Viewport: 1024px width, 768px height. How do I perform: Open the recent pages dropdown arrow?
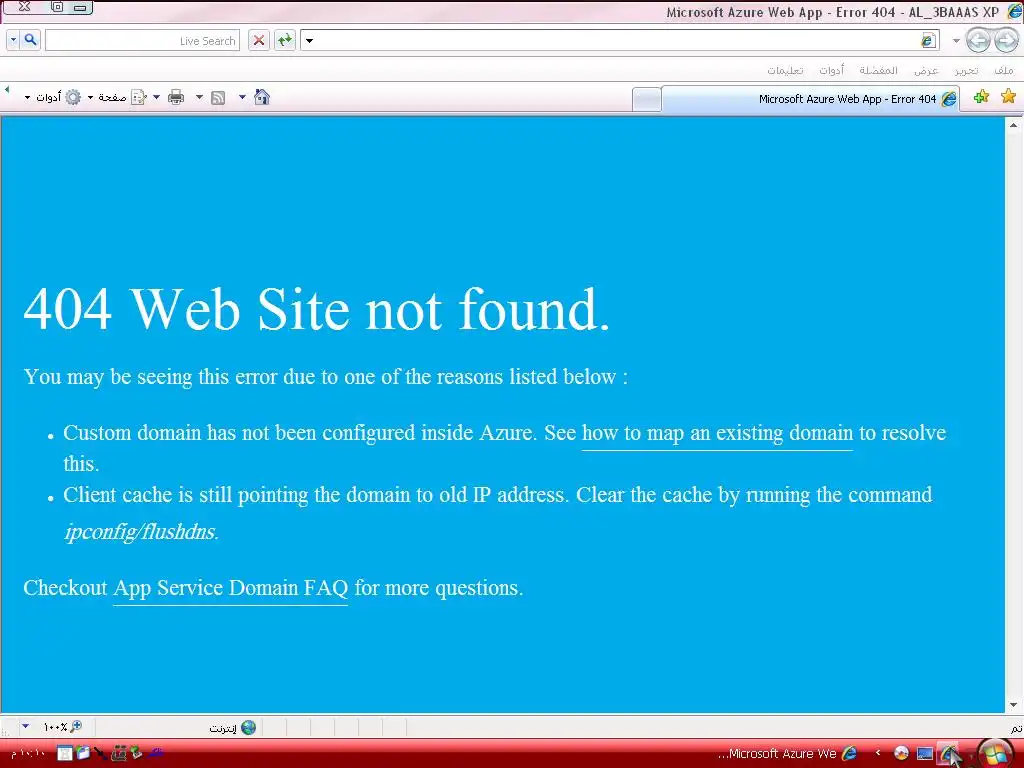click(956, 40)
